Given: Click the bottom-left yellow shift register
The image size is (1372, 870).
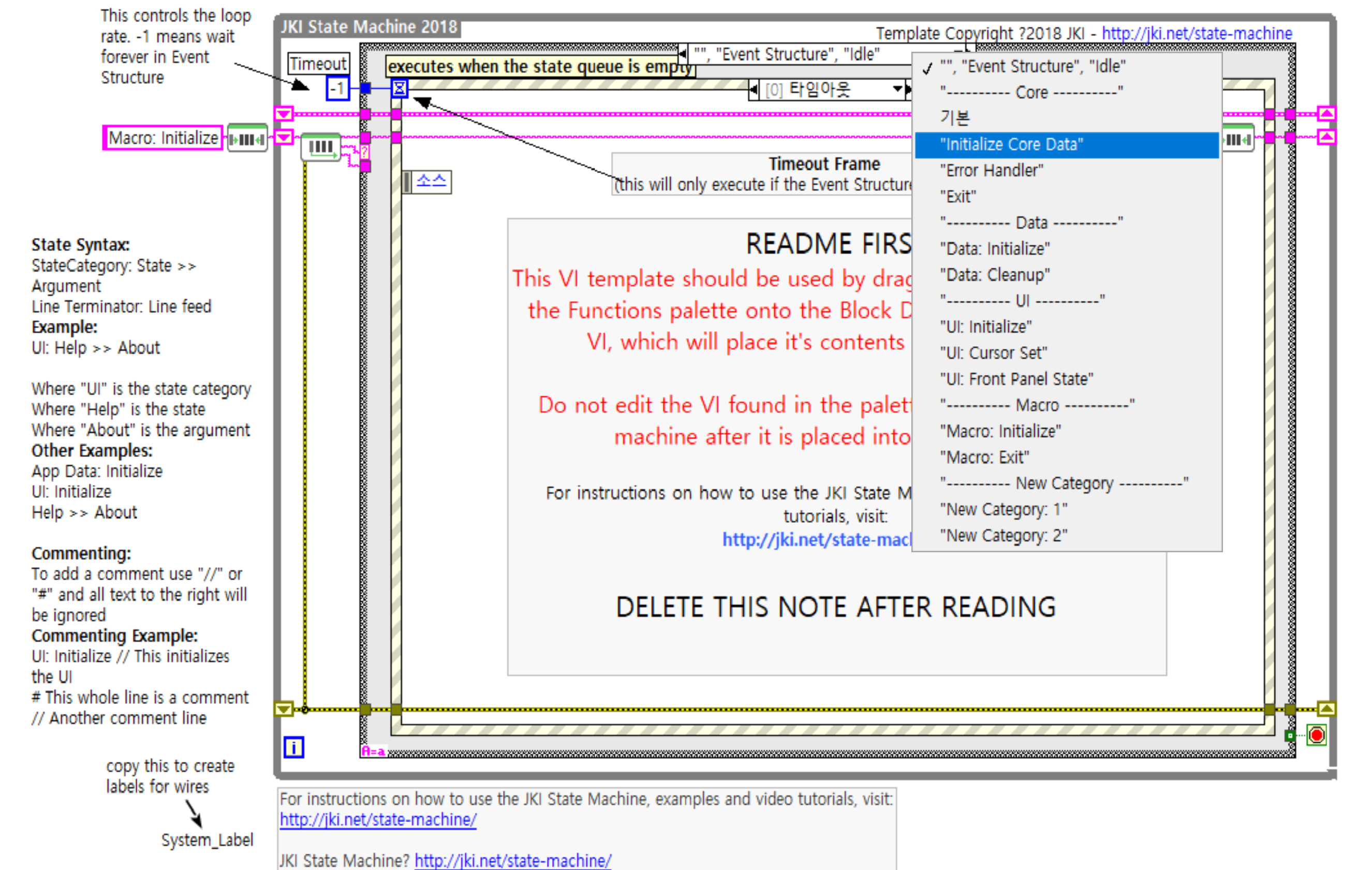Looking at the screenshot, I should 283,710.
